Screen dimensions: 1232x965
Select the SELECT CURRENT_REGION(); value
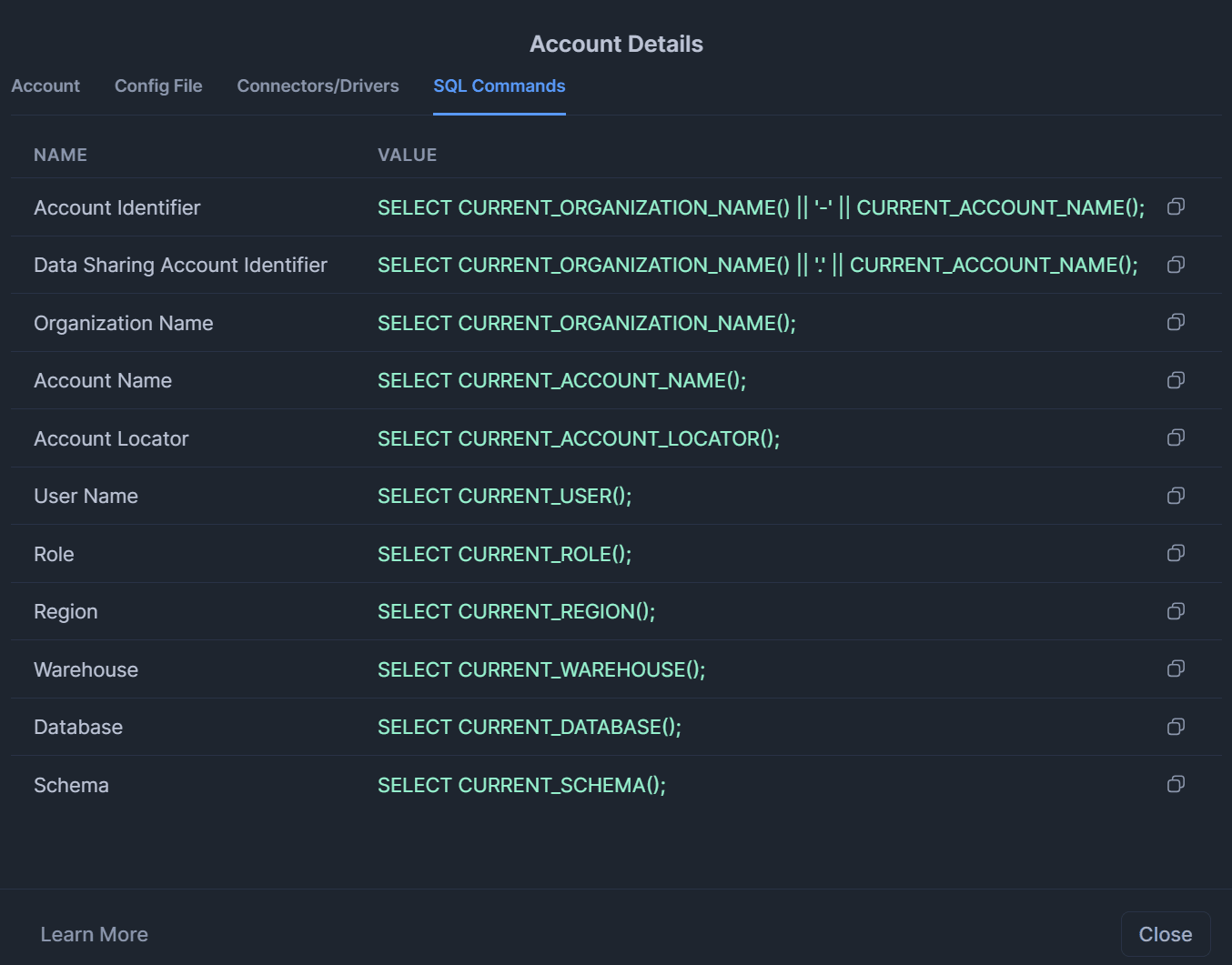tap(517, 611)
